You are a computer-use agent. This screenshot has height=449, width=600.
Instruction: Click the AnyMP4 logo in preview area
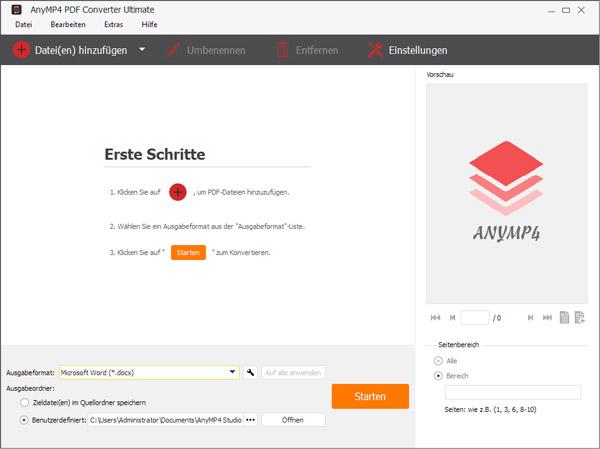(506, 191)
